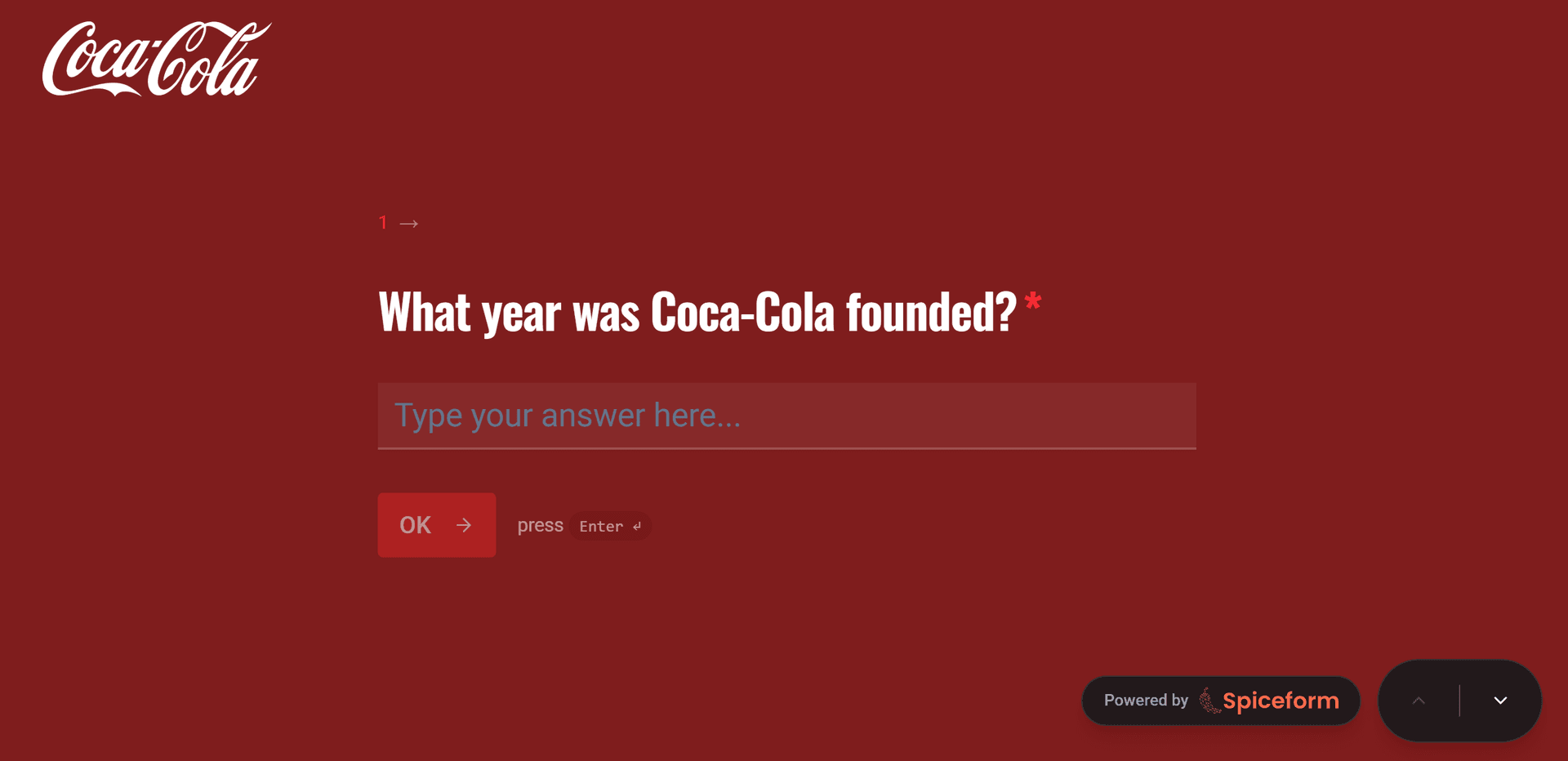Click the divider between navigation chevrons

(x=1459, y=701)
